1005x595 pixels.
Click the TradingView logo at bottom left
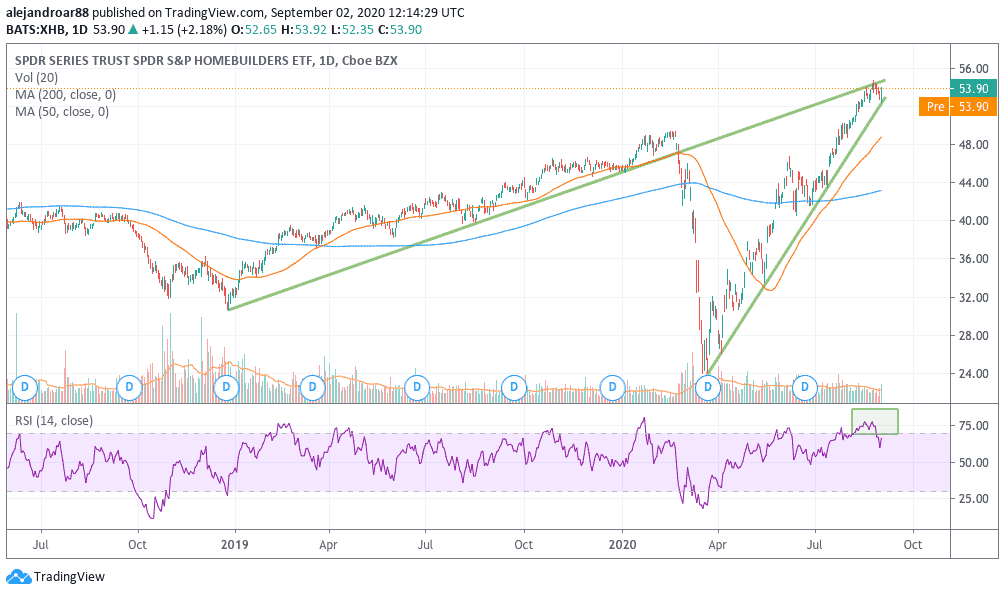tap(55, 576)
